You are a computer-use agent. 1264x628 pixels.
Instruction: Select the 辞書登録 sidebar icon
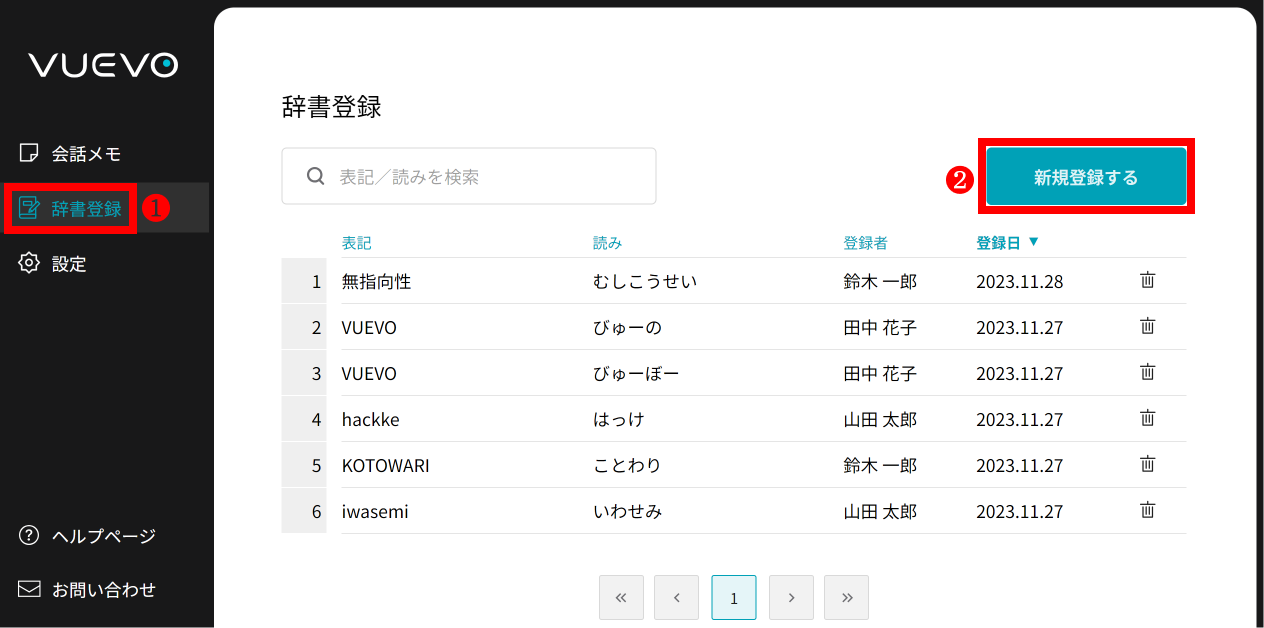(x=28, y=208)
